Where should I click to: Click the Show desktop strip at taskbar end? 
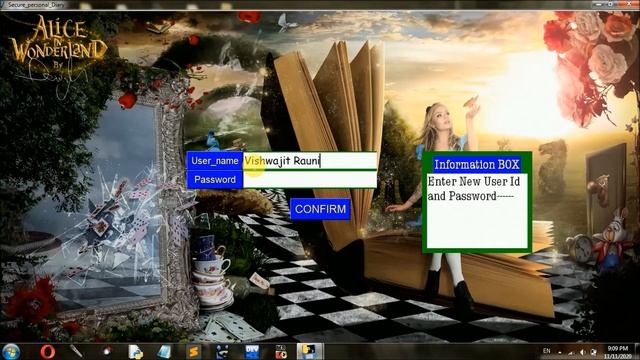pyautogui.click(x=637, y=351)
